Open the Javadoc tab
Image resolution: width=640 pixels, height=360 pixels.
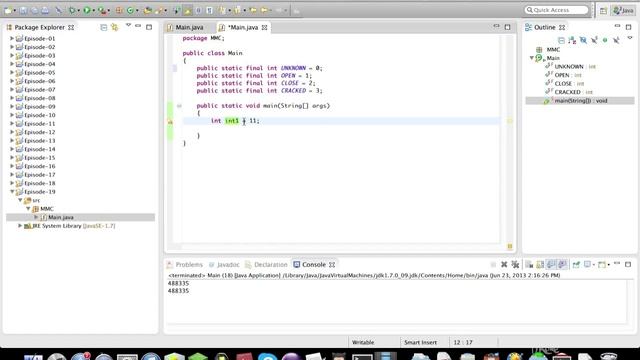[x=224, y=264]
